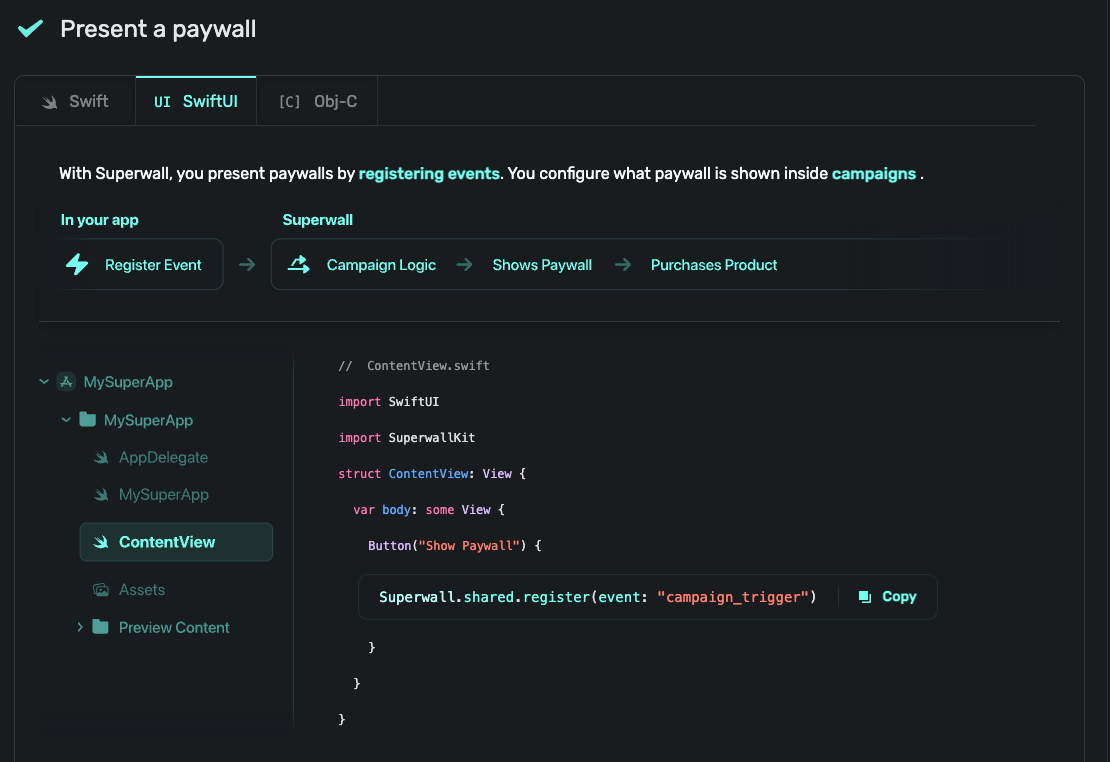
Task: Click the Swift bird icon in the Swift tab
Action: click(50, 102)
